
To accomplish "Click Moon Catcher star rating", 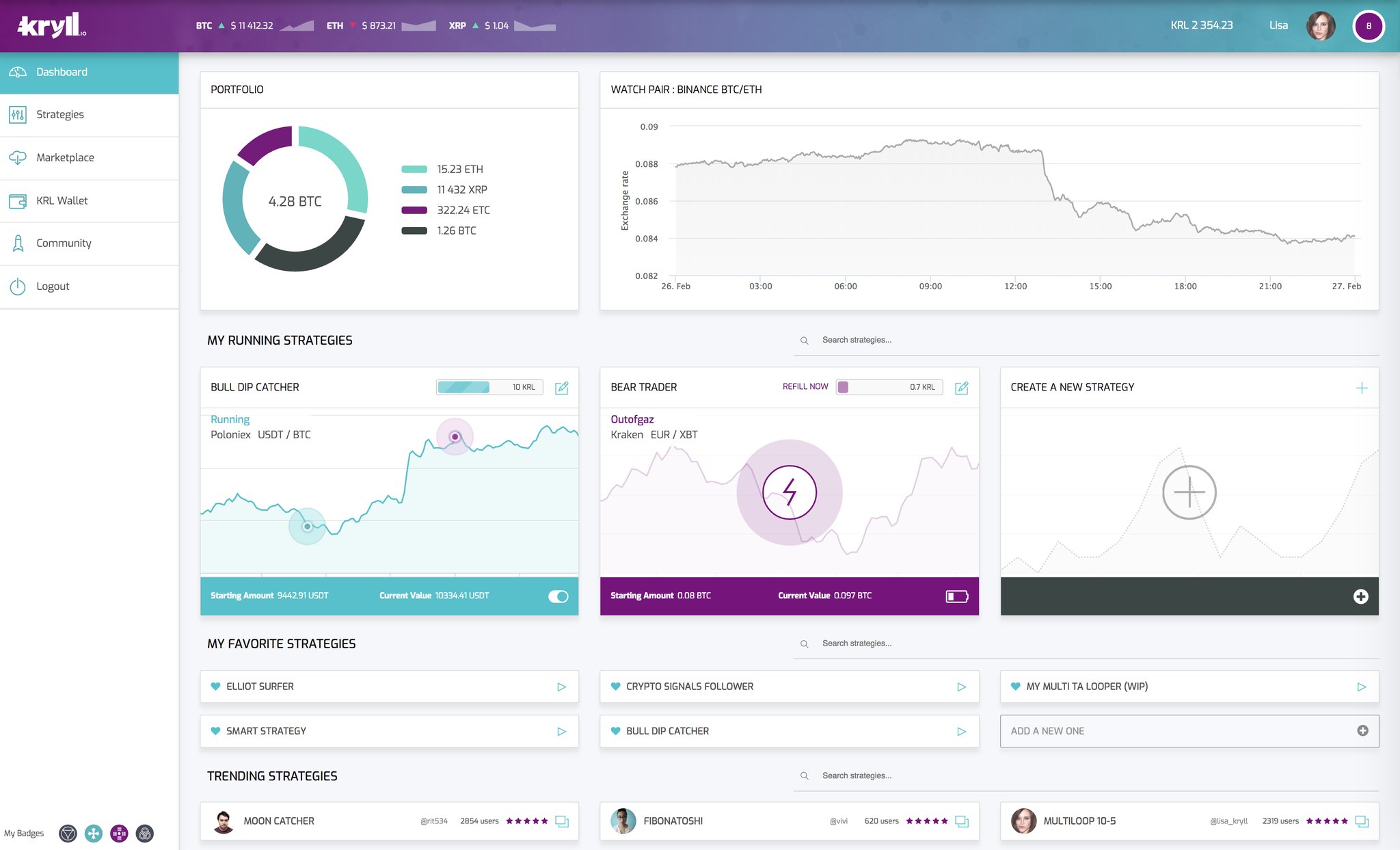I will (527, 821).
